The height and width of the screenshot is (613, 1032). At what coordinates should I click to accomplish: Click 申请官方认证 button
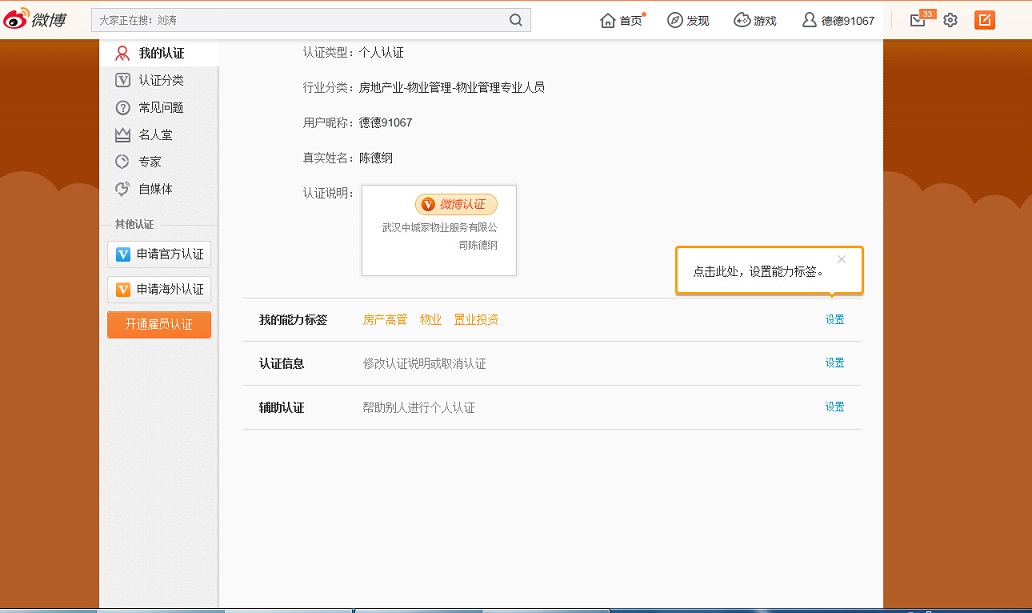(x=159, y=254)
